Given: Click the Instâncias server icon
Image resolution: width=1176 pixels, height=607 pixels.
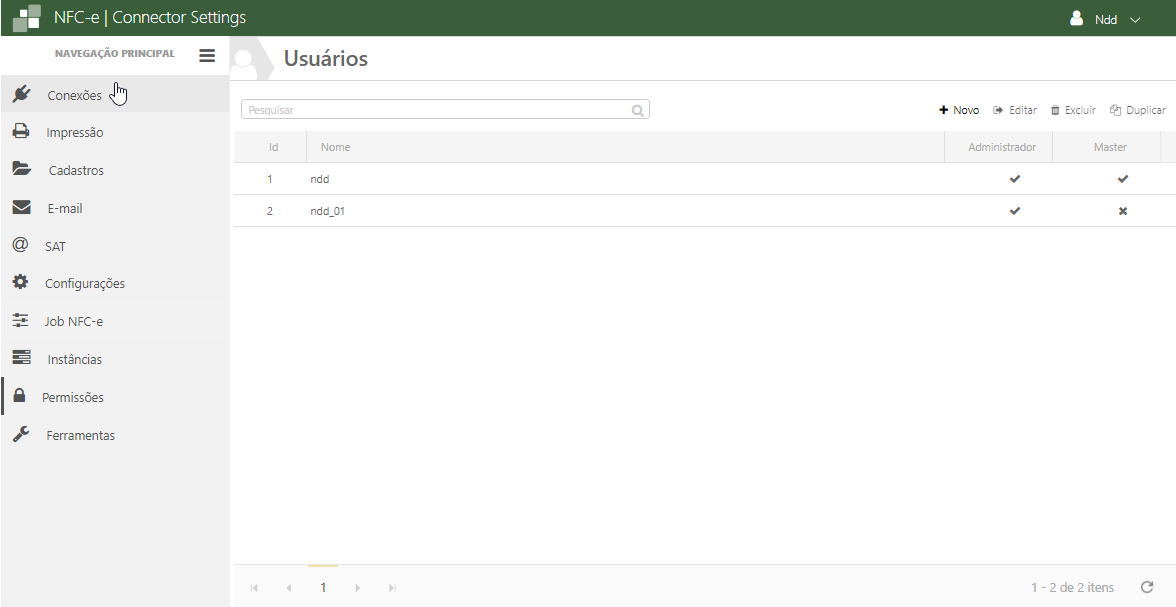Looking at the screenshot, I should point(21,358).
